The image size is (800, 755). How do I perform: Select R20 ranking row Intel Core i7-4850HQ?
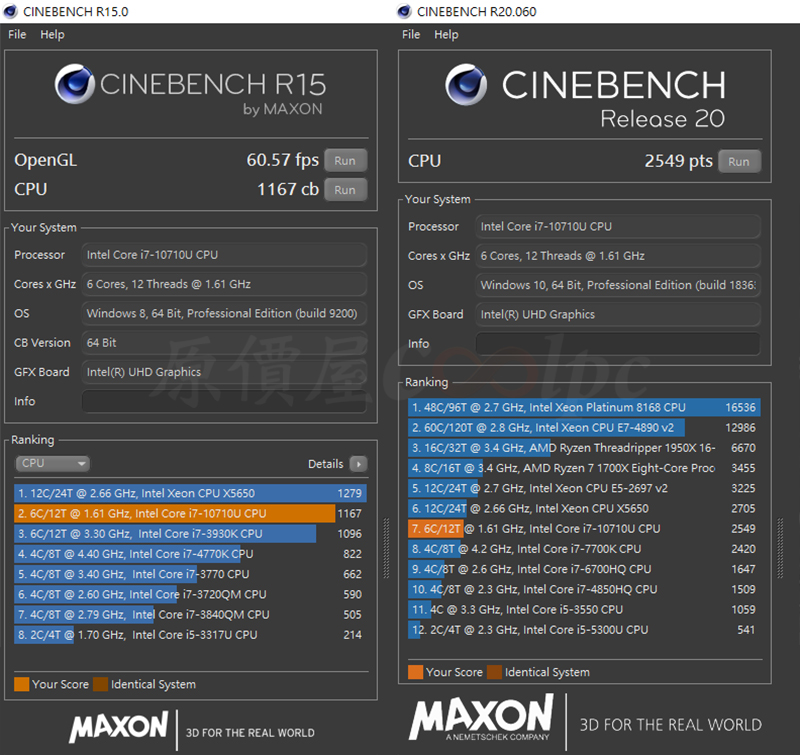pyautogui.click(x=584, y=589)
